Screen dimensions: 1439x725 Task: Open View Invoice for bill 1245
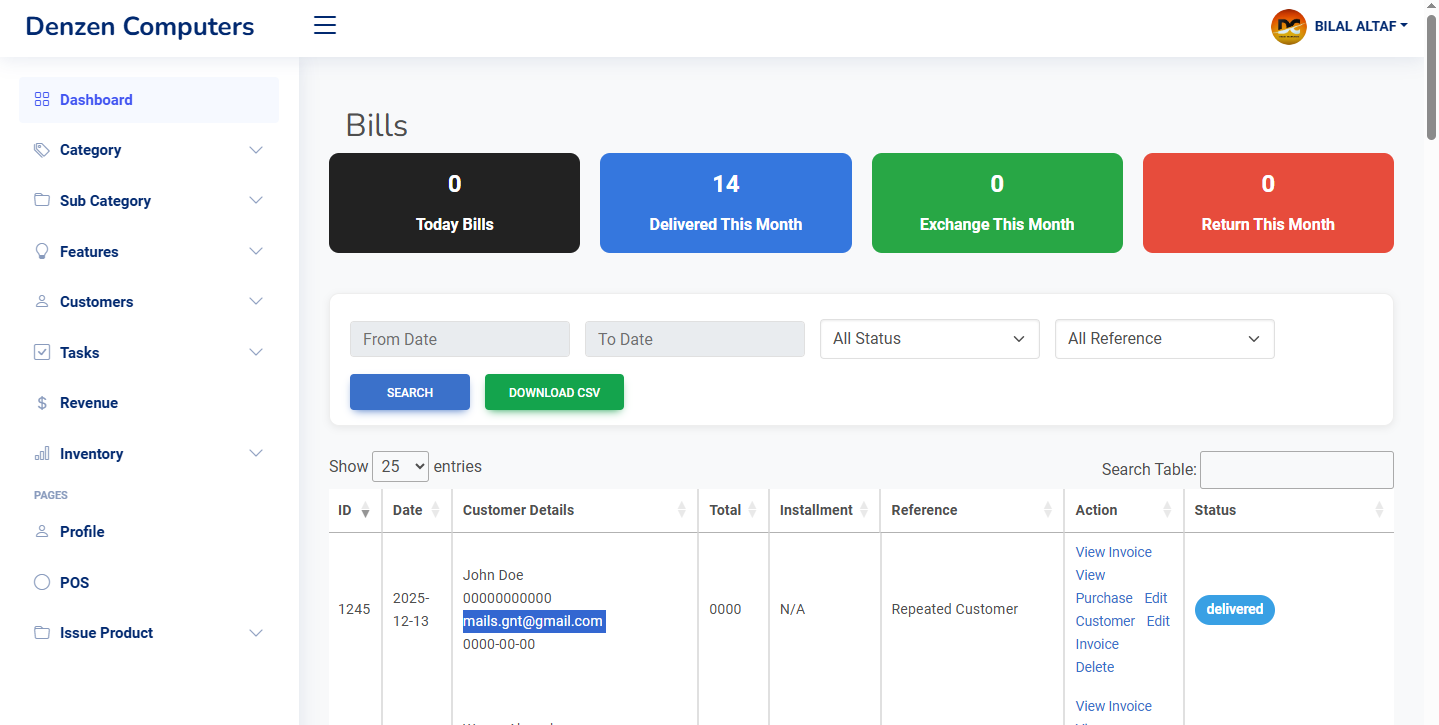pyautogui.click(x=1113, y=551)
